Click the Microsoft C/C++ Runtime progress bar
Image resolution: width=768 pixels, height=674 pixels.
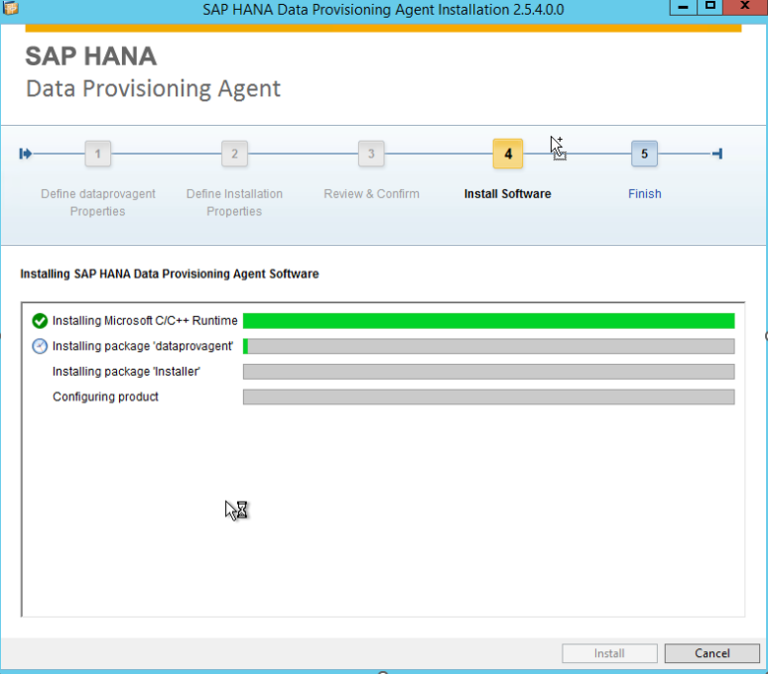[489, 321]
